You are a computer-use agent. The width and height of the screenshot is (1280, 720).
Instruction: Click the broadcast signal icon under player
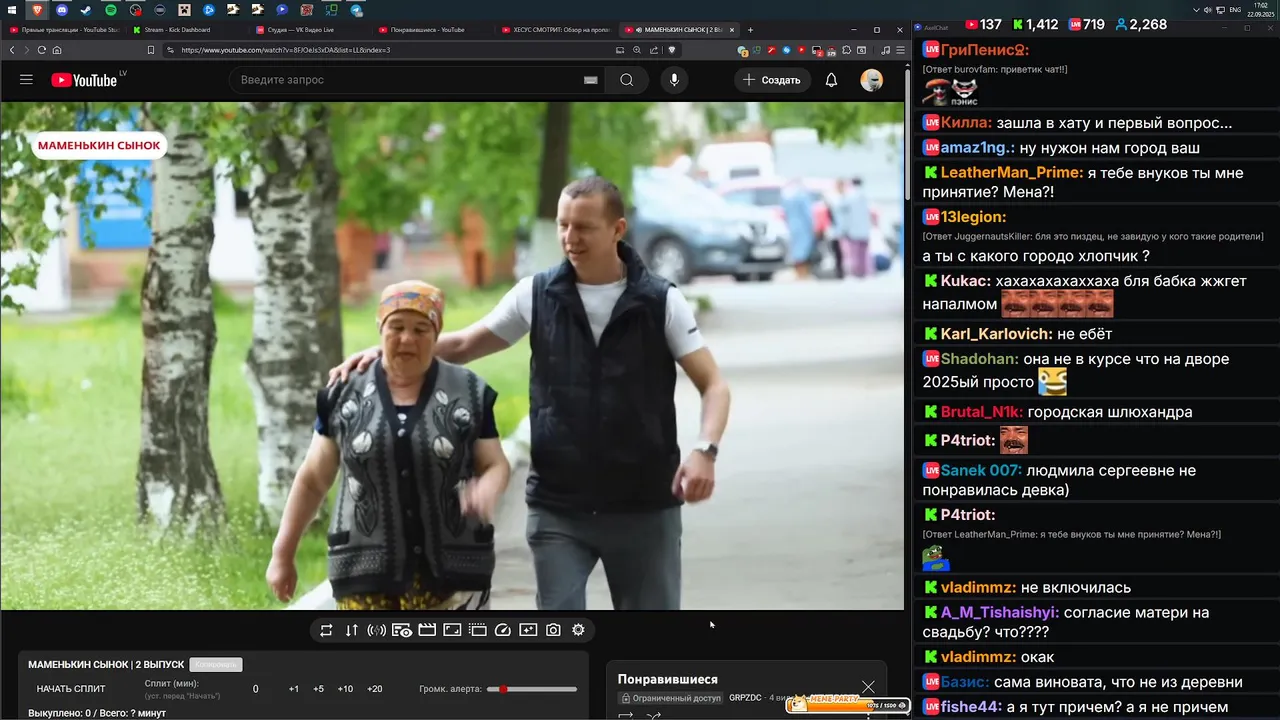pyautogui.click(x=377, y=630)
